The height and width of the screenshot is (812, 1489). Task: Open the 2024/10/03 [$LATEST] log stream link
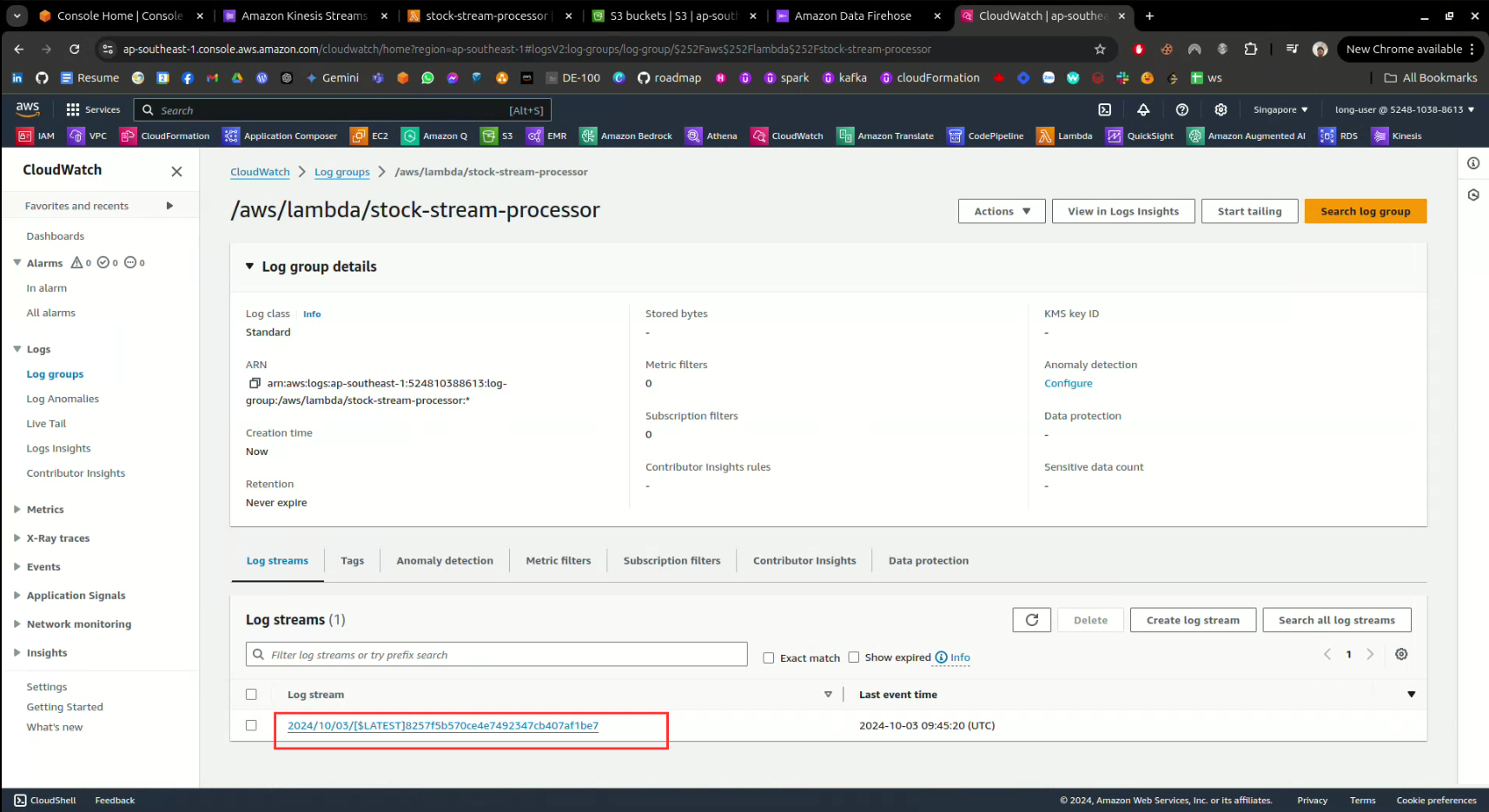click(442, 726)
